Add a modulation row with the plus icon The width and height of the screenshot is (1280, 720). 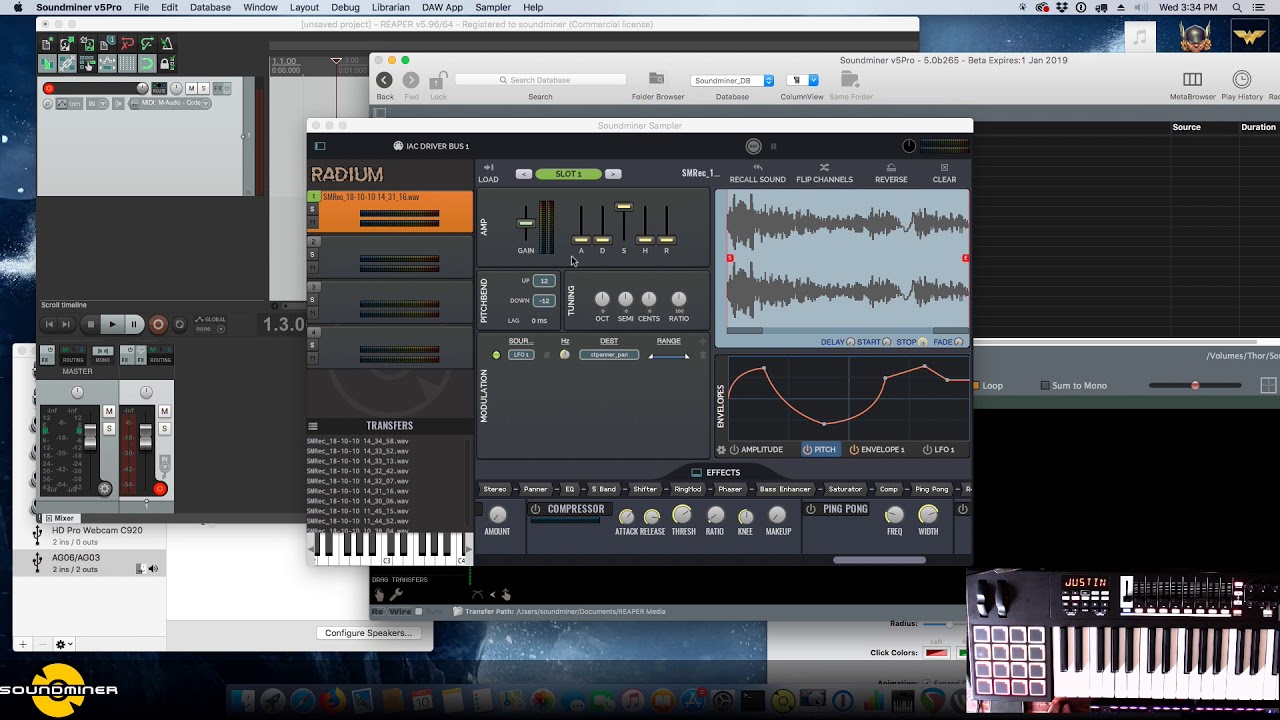pyautogui.click(x=702, y=341)
